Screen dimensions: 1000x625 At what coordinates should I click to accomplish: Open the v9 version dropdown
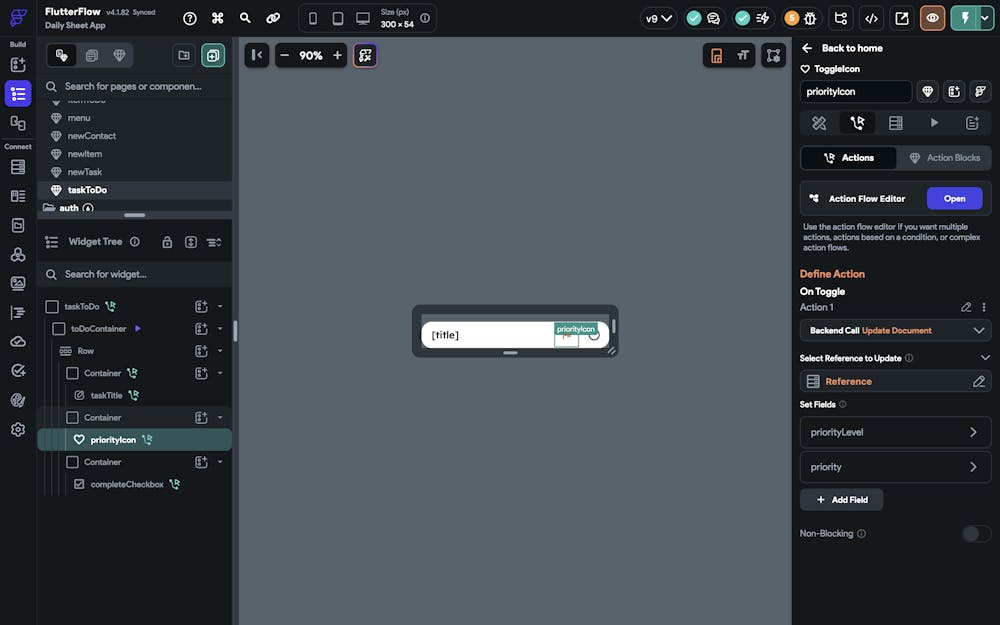(x=658, y=18)
